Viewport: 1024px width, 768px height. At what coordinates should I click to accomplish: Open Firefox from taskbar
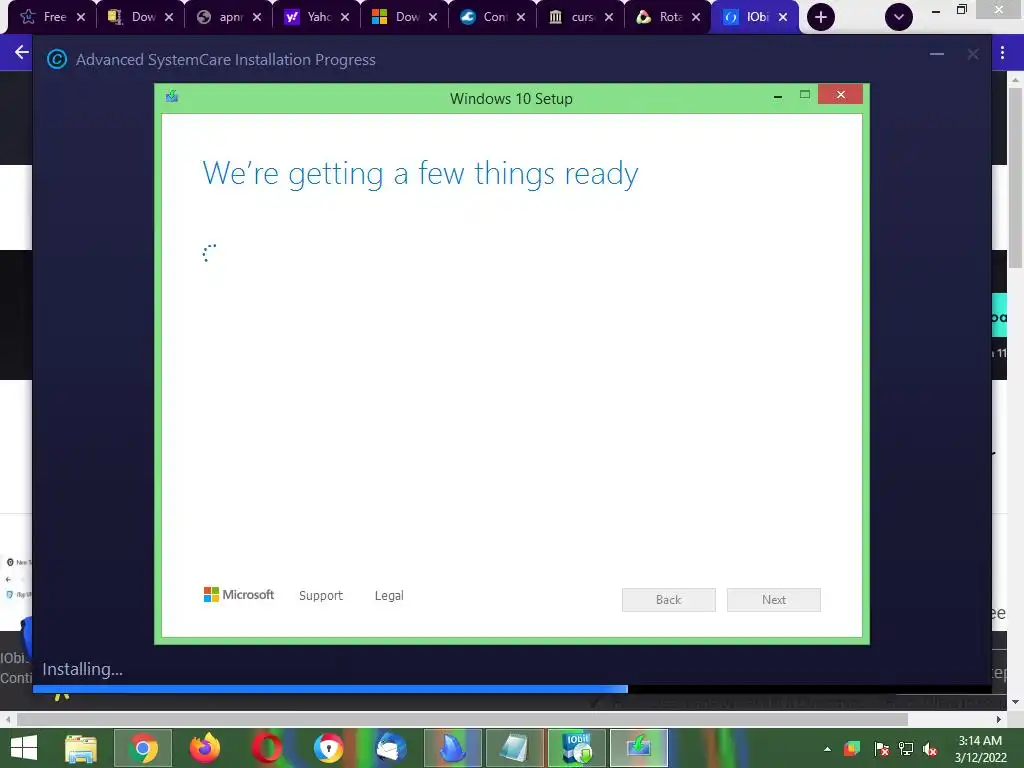pyautogui.click(x=205, y=748)
